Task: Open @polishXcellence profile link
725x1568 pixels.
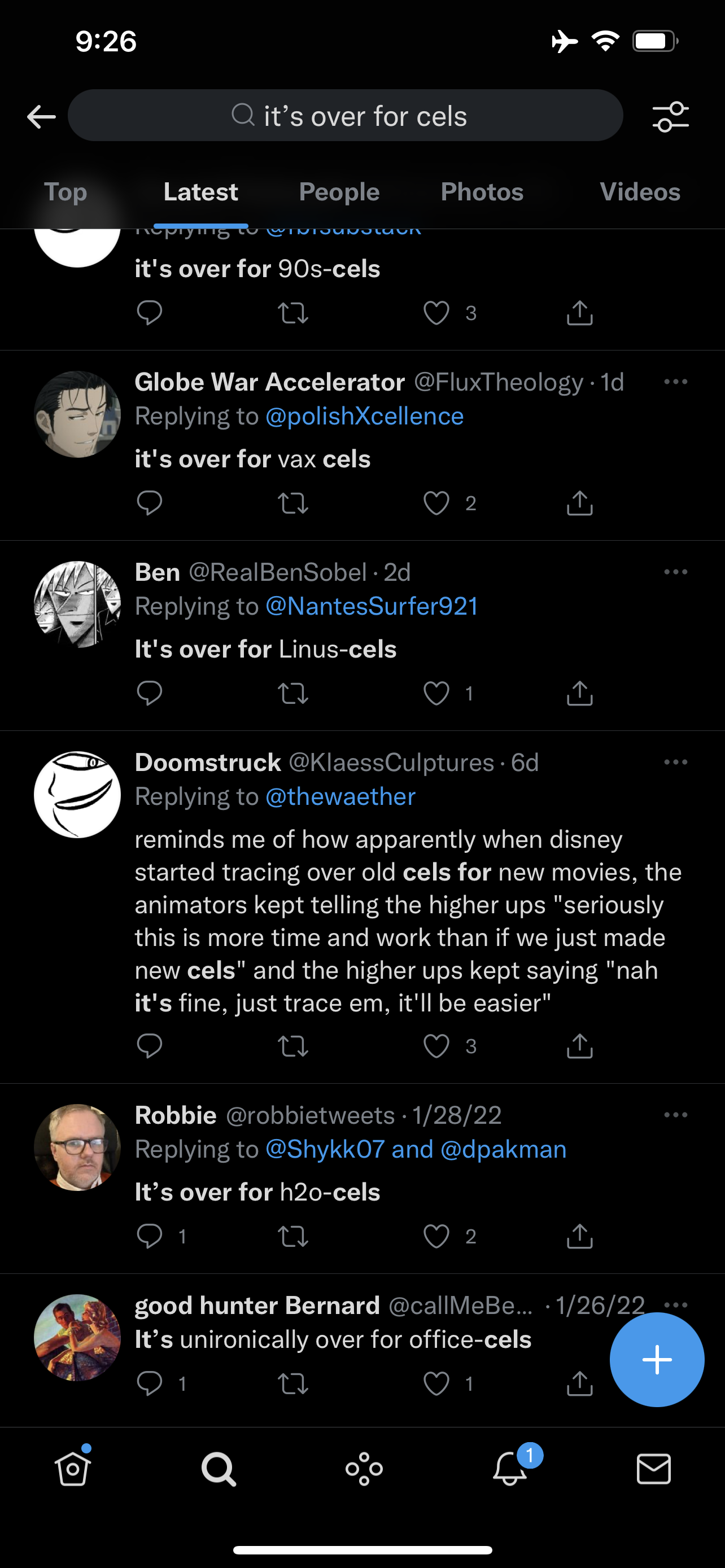Action: [x=365, y=417]
